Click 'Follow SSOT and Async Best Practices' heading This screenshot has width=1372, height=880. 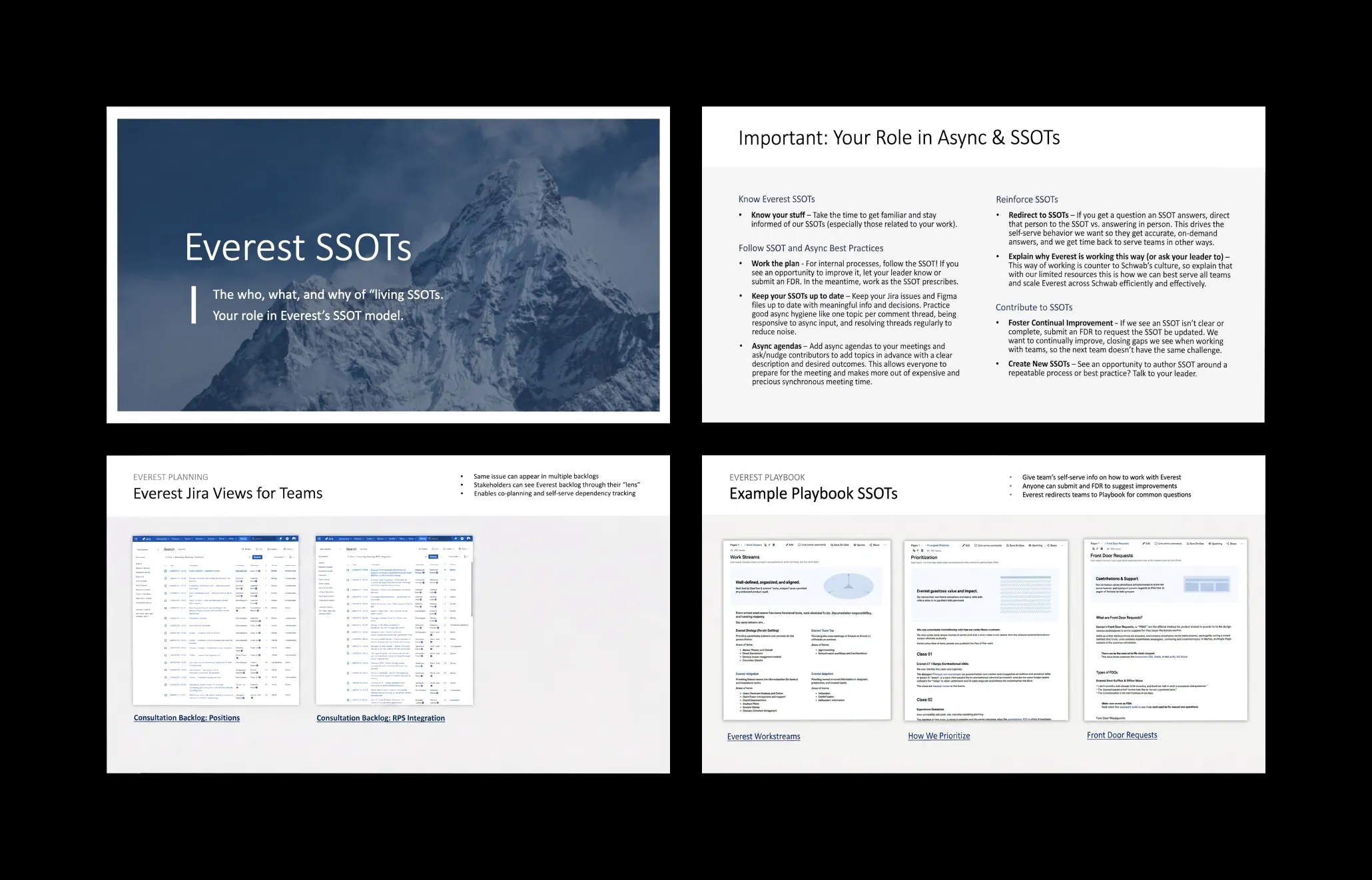pyautogui.click(x=811, y=248)
